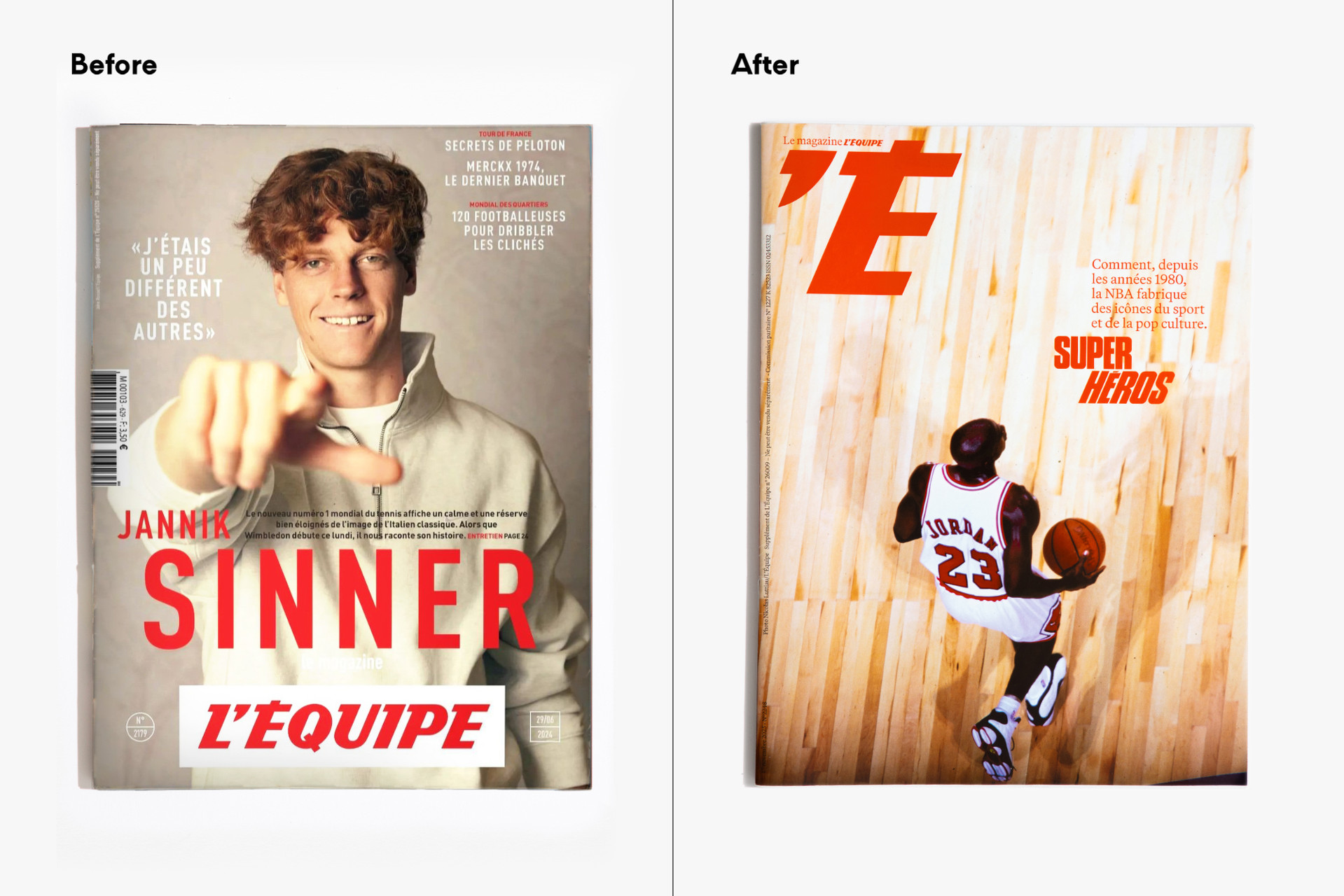Click the basketball in the player's hand
This screenshot has height=896, width=1344.
click(x=1074, y=547)
